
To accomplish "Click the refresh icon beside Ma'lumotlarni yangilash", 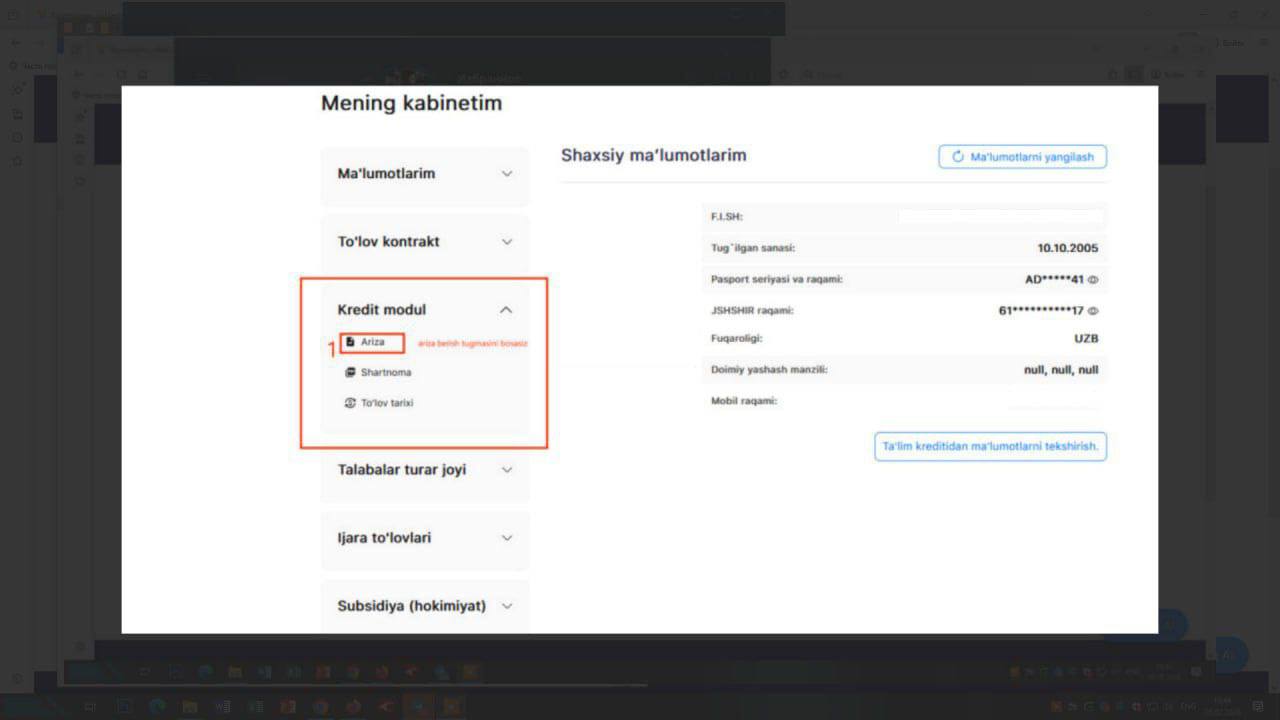I will click(957, 157).
